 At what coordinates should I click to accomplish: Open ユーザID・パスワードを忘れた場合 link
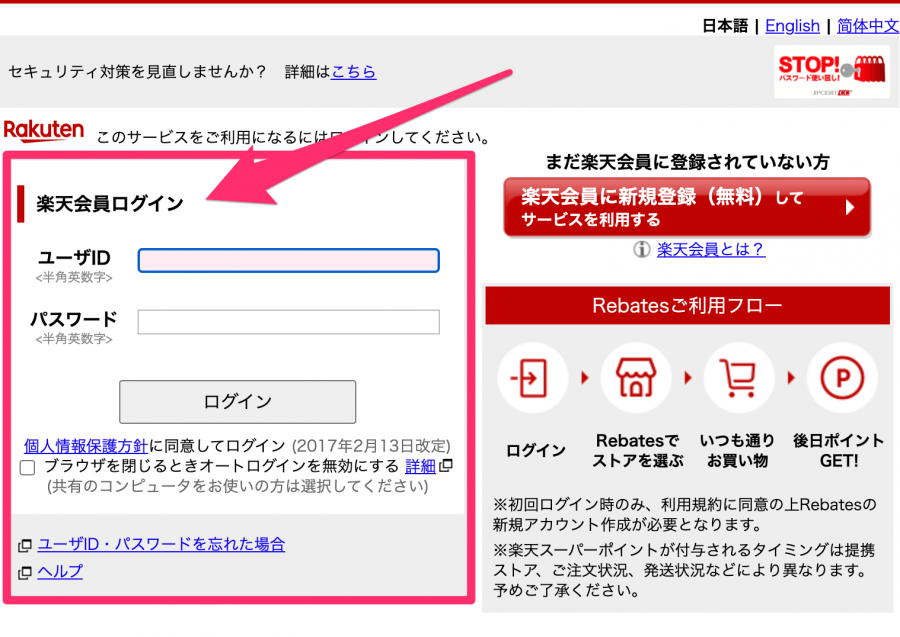[161, 544]
